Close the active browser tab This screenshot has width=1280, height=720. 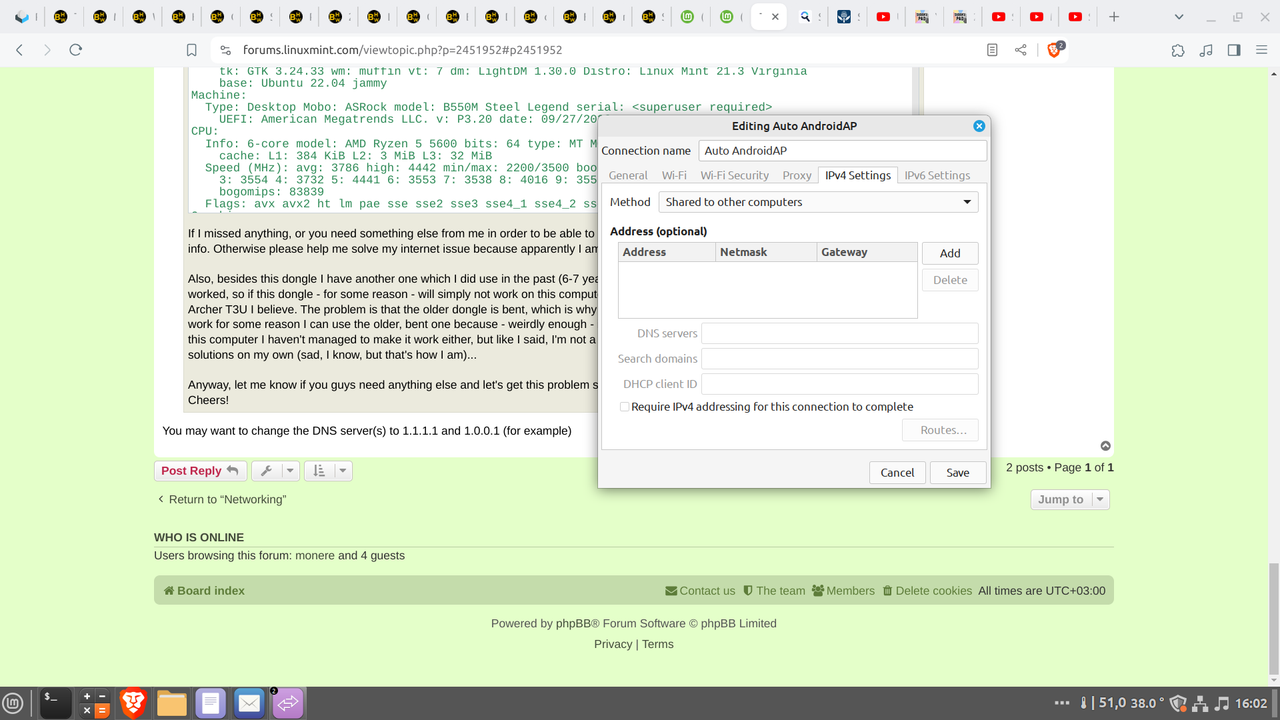point(777,17)
